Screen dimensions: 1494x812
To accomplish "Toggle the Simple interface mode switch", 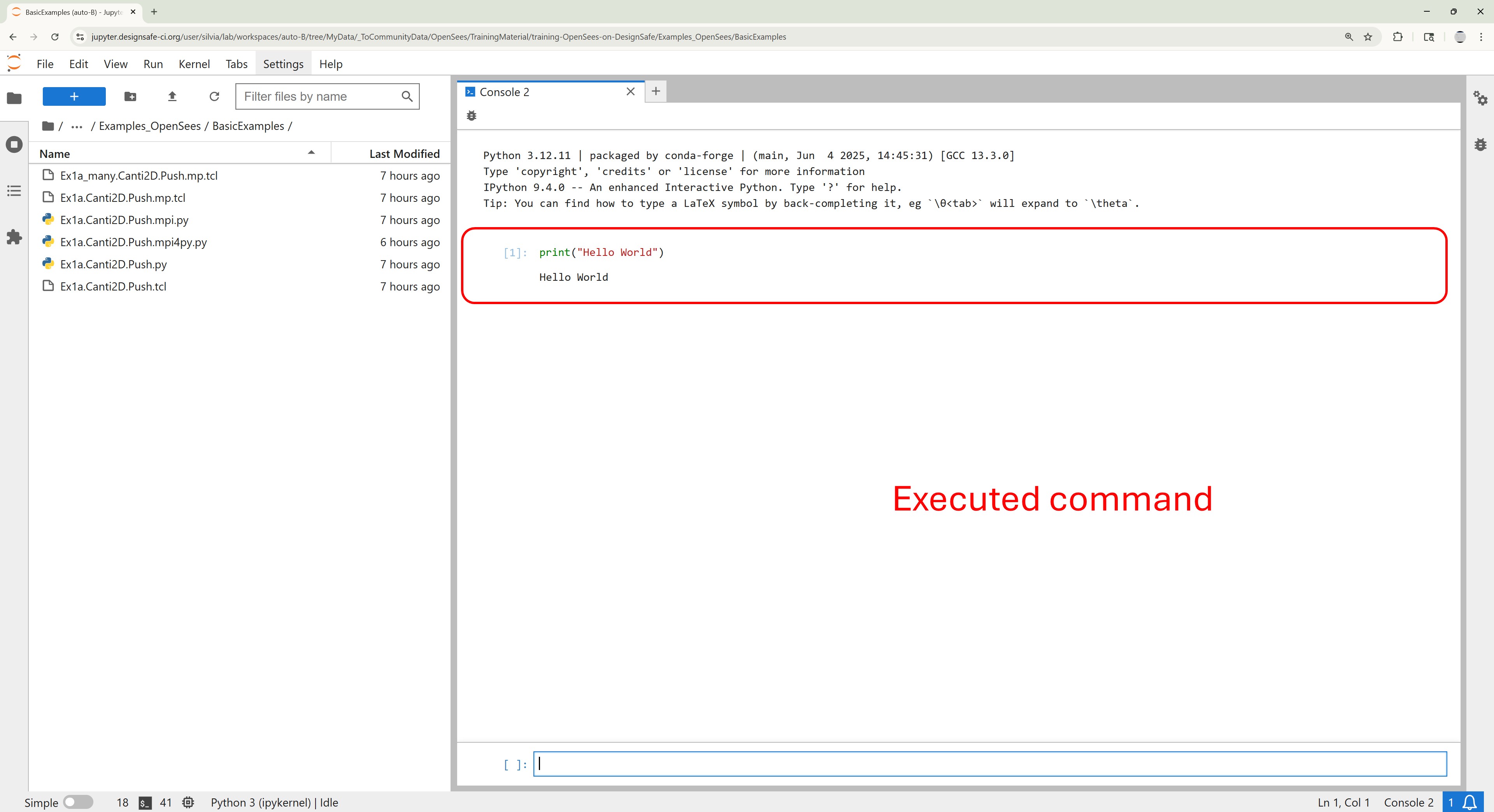I will coord(78,802).
